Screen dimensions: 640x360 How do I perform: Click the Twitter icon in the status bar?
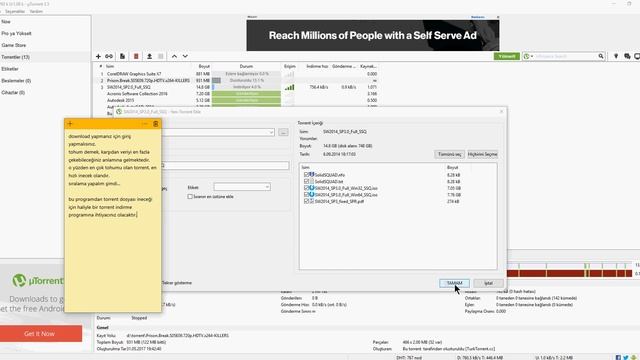(626, 358)
